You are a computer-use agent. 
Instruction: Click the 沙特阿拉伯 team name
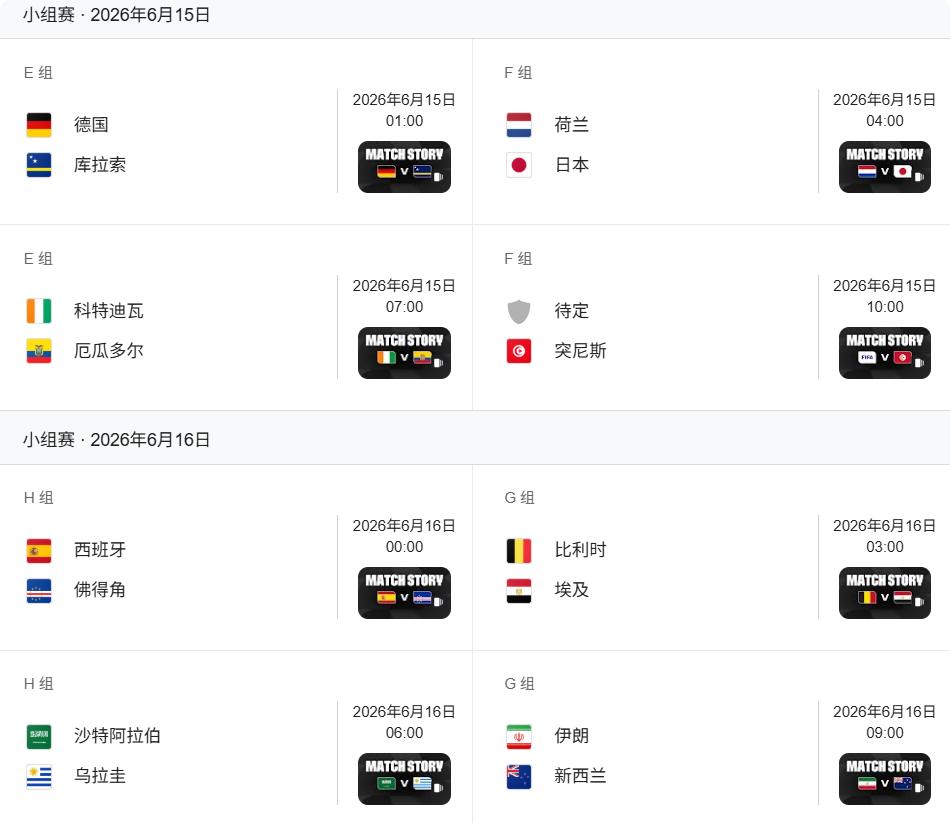(117, 736)
